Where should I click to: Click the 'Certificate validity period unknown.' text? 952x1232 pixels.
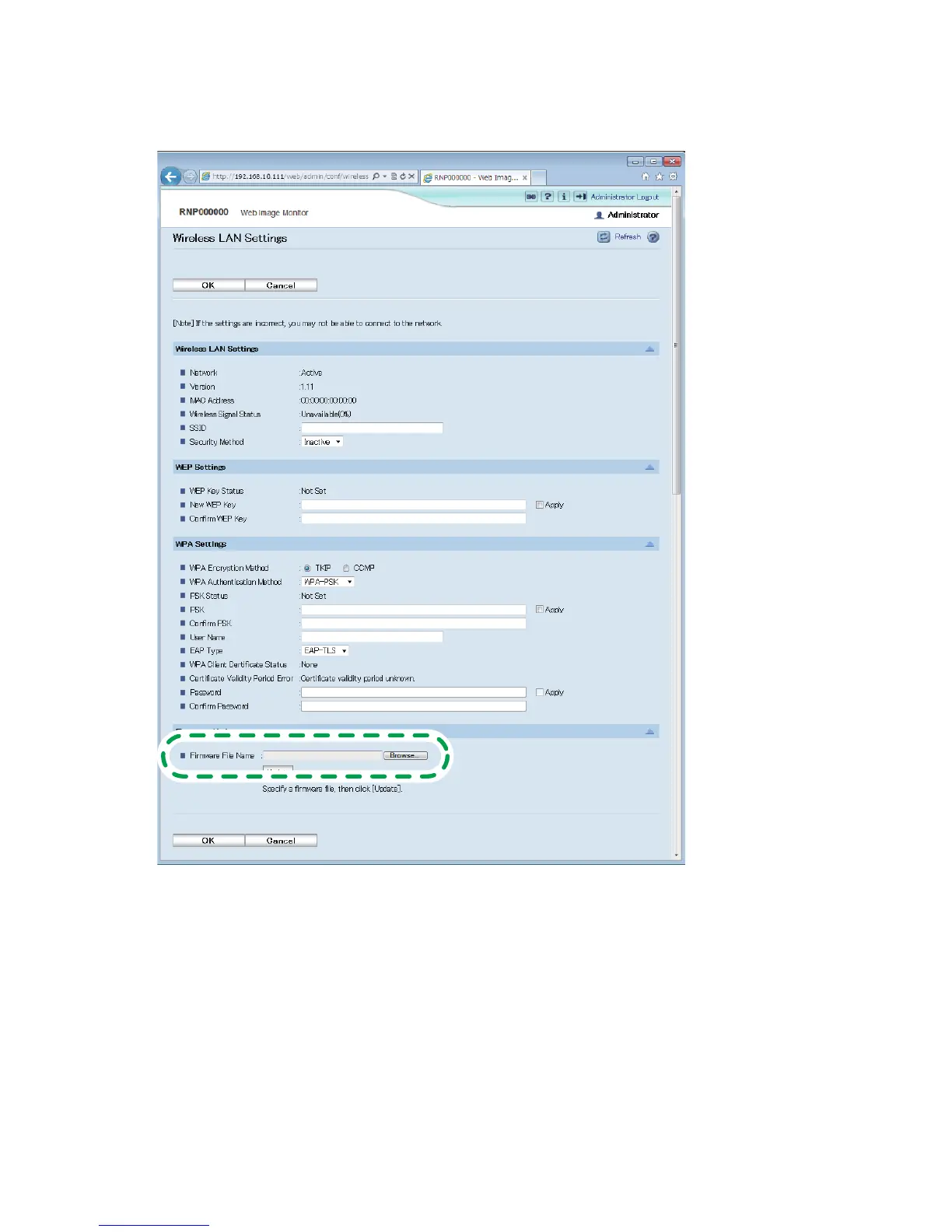(x=358, y=679)
